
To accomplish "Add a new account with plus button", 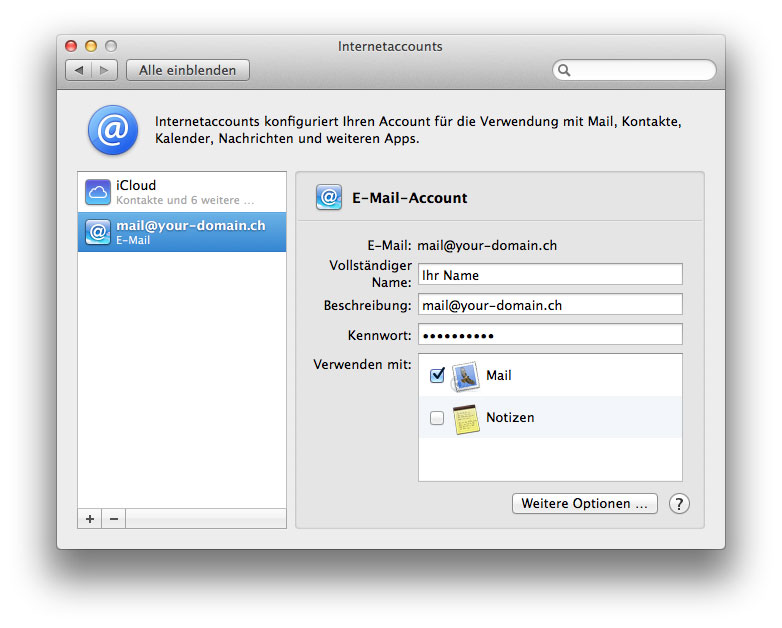I will (x=90, y=519).
